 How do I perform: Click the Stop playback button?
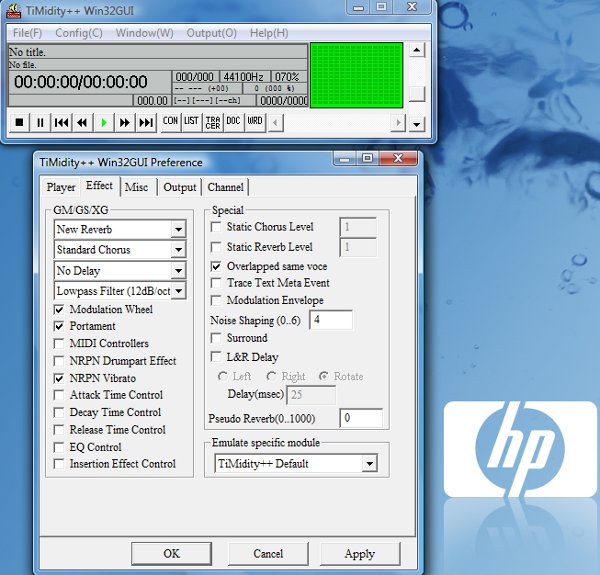coord(19,122)
